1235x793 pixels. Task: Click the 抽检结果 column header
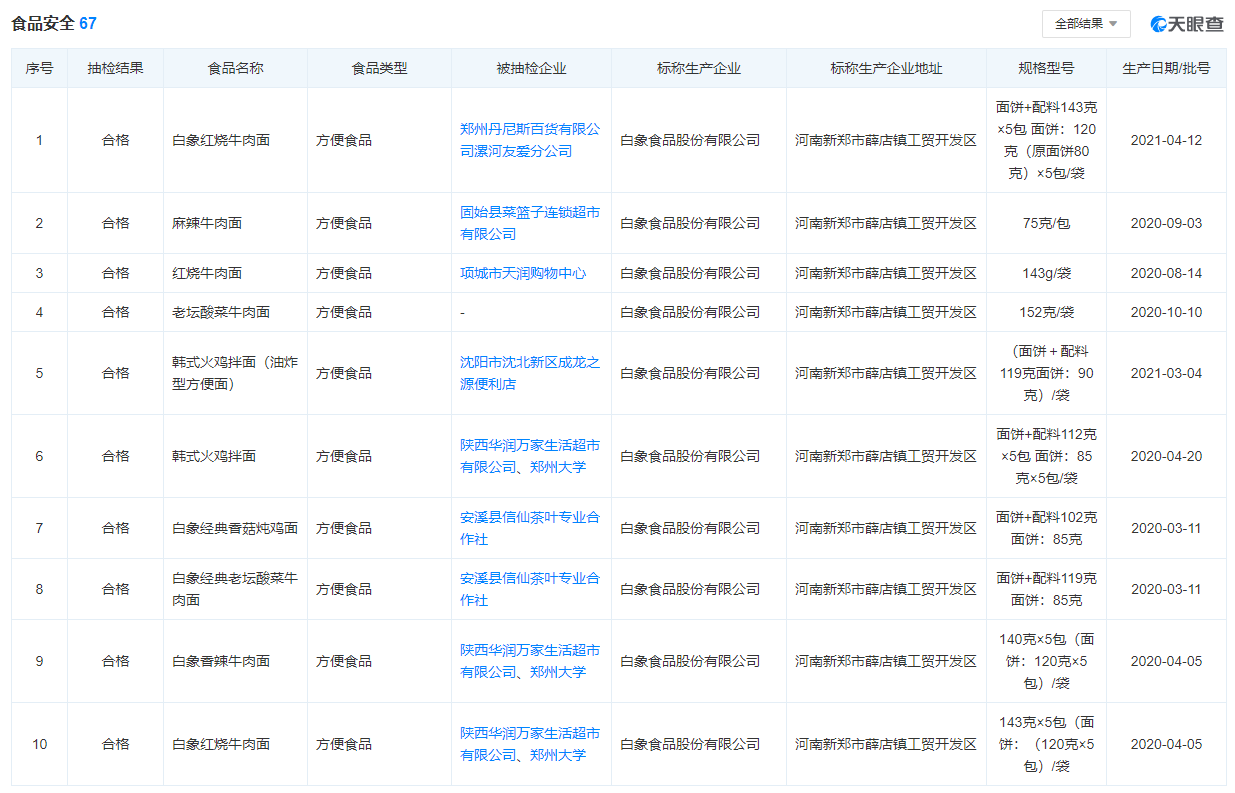[x=115, y=67]
